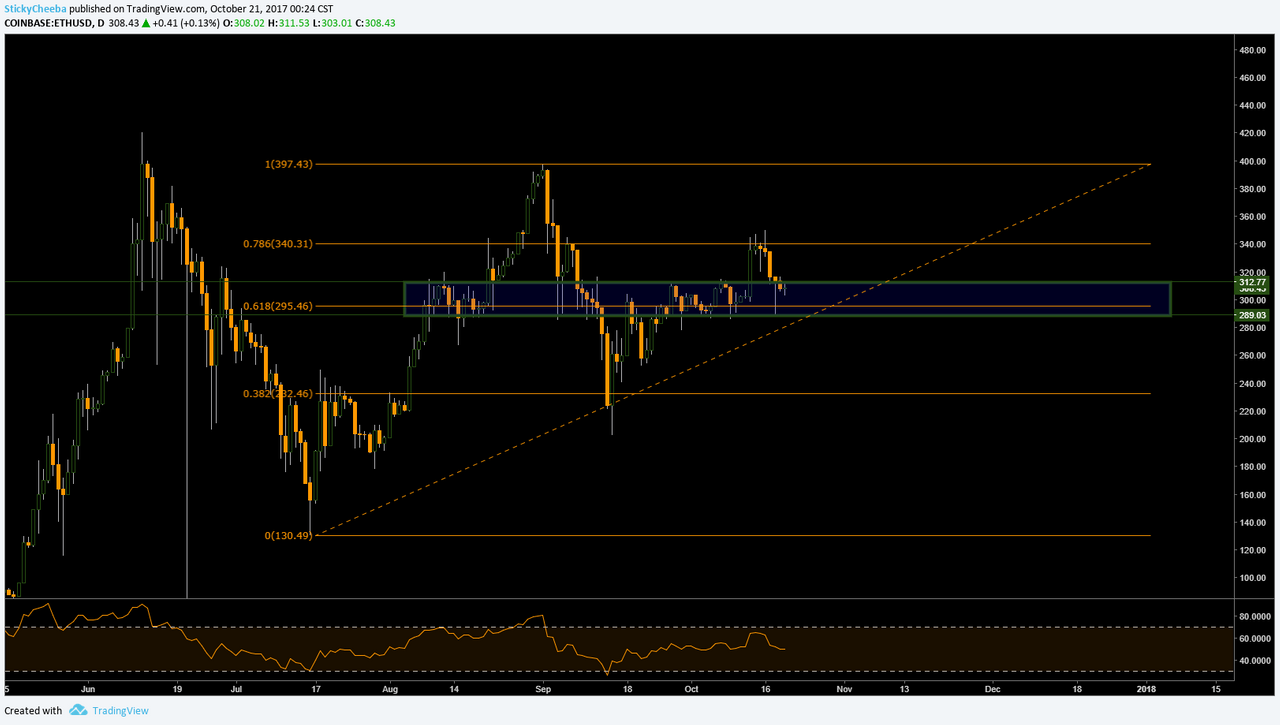Open the StickyCheeba author link
This screenshot has height=725, width=1280.
pyautogui.click(x=32, y=9)
